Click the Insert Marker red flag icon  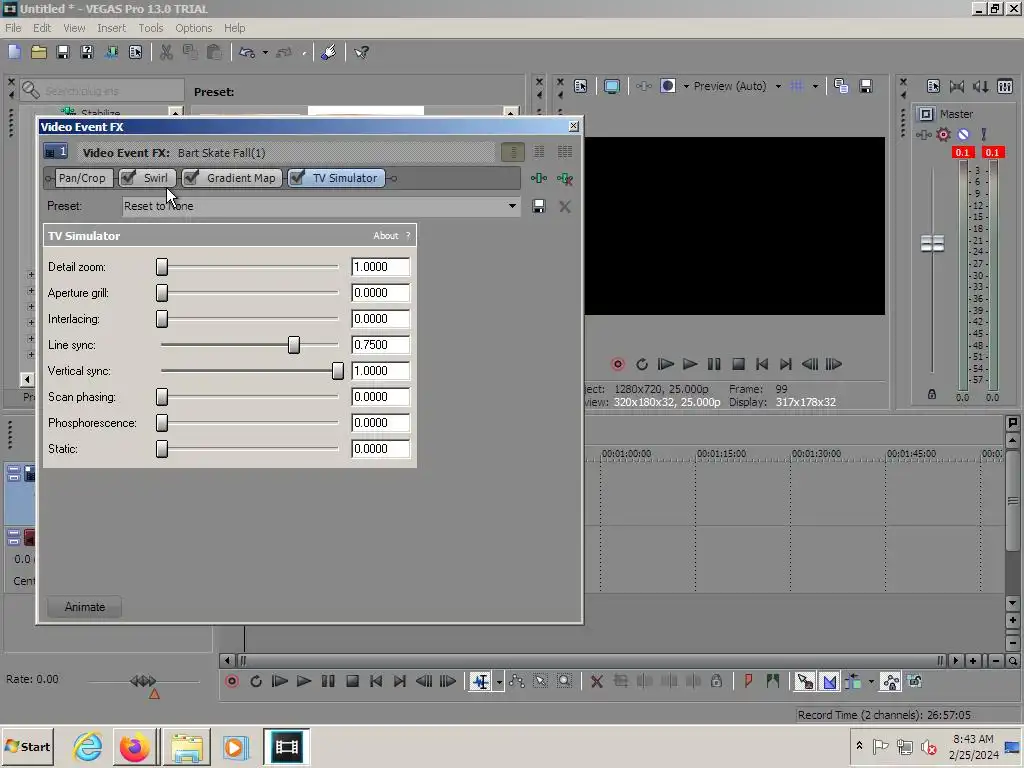[748, 681]
